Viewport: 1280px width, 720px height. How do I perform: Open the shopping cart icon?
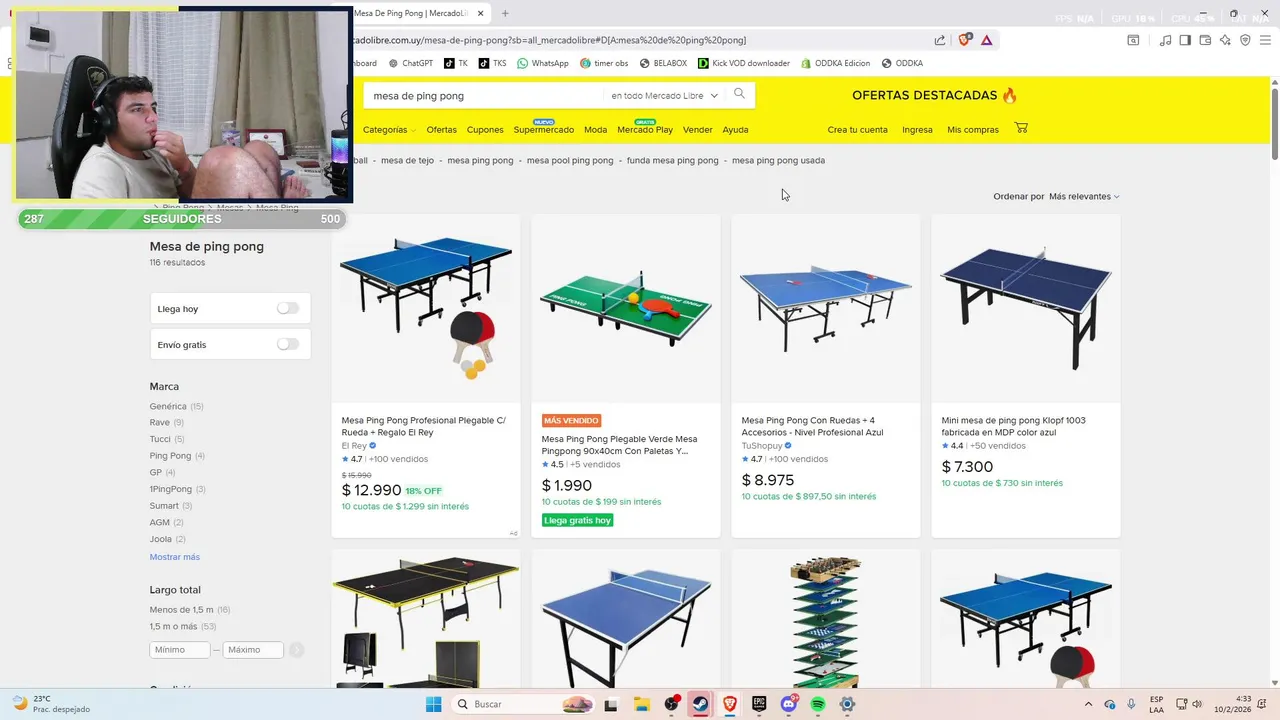1021,128
